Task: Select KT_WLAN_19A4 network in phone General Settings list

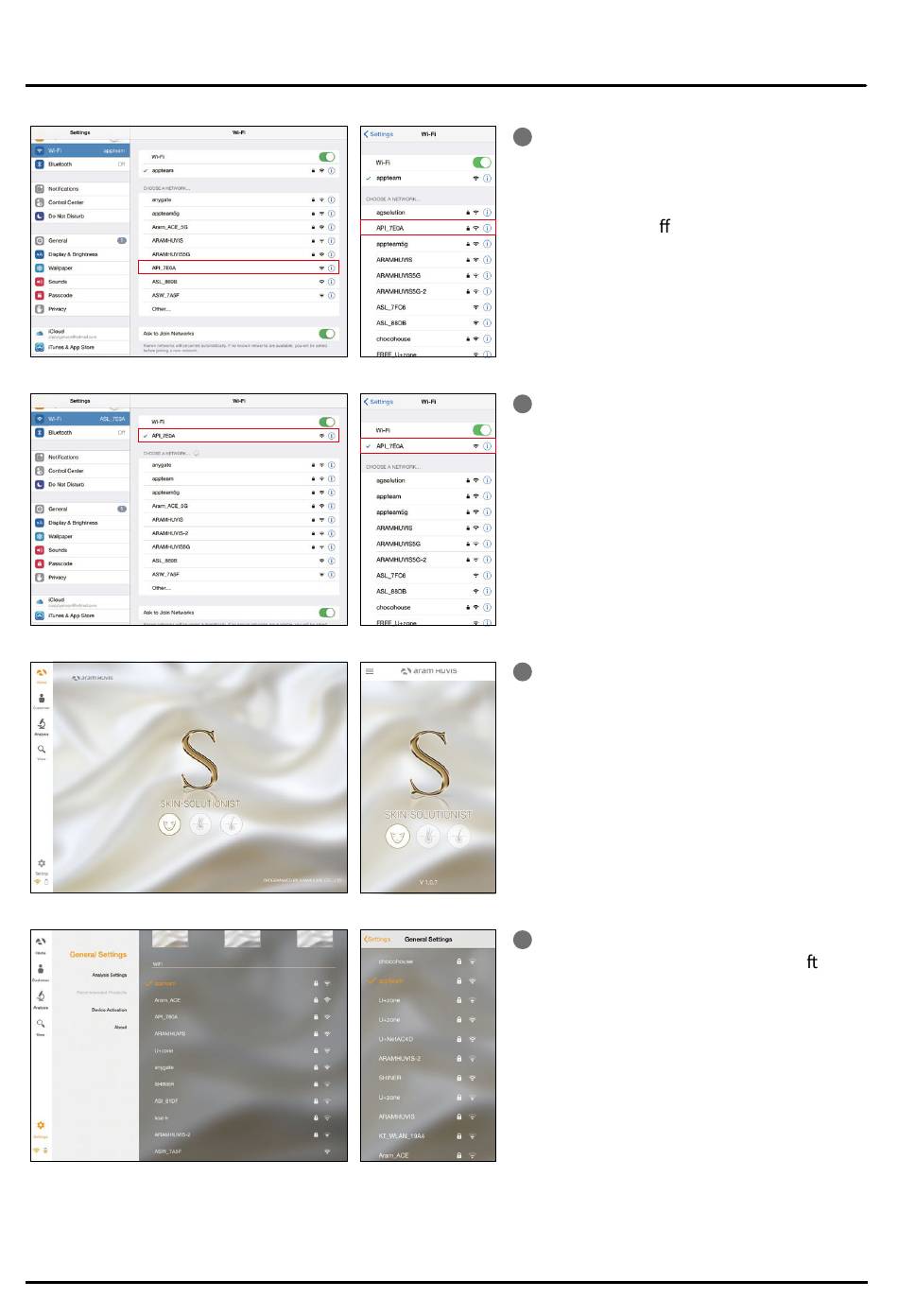Action: click(428, 1136)
